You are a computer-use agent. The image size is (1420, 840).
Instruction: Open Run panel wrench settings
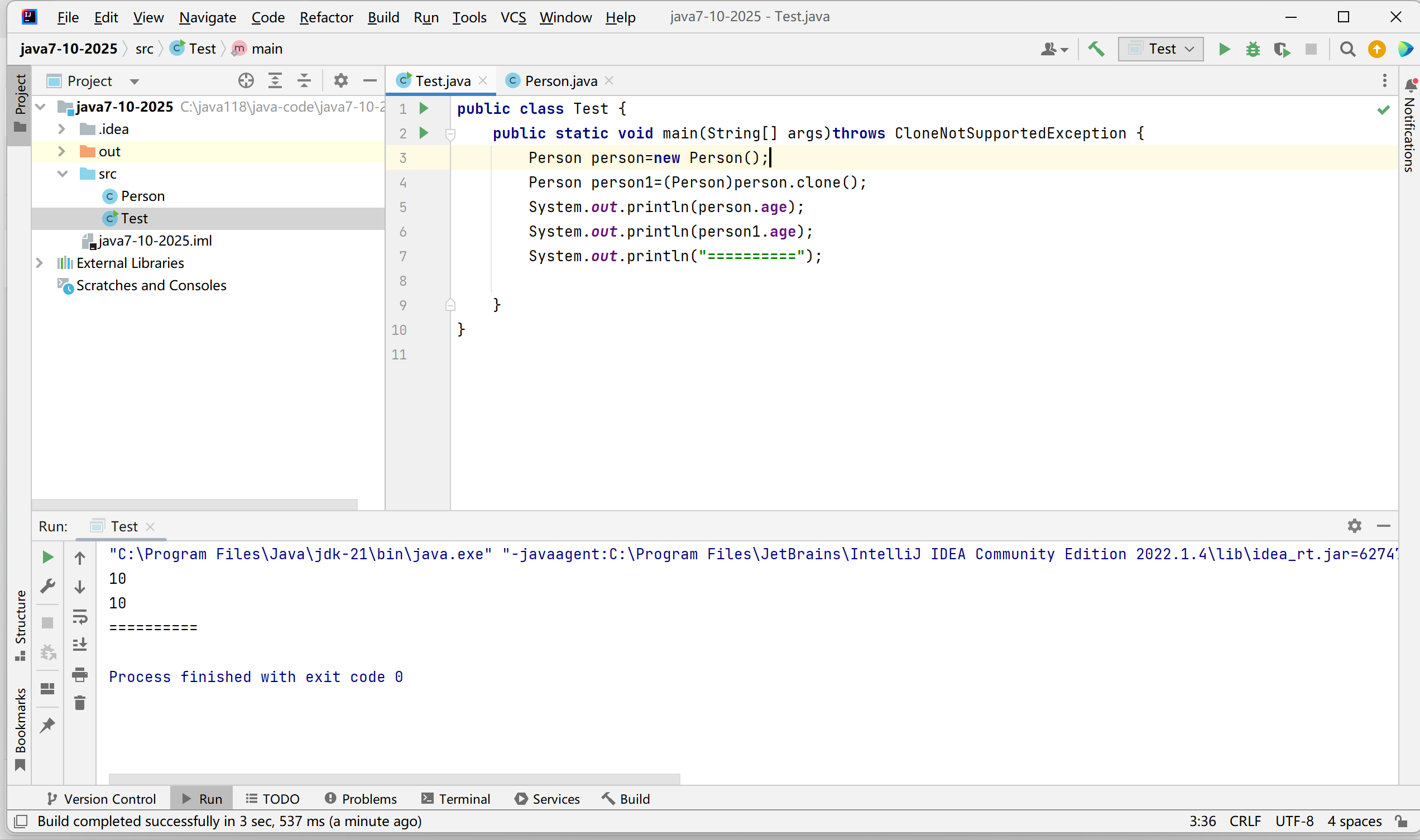[48, 586]
